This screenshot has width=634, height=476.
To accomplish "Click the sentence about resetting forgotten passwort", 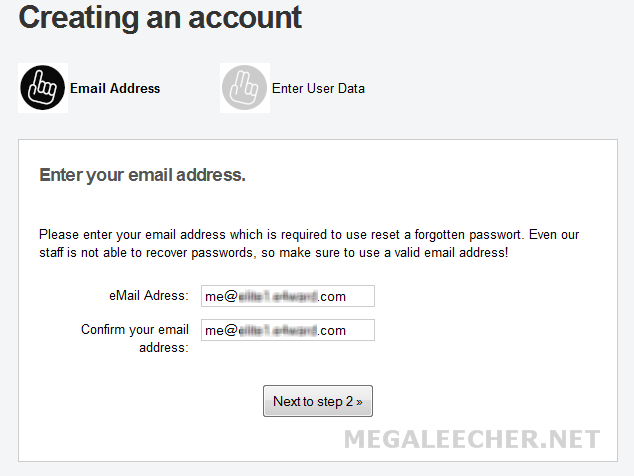I will tap(282, 235).
